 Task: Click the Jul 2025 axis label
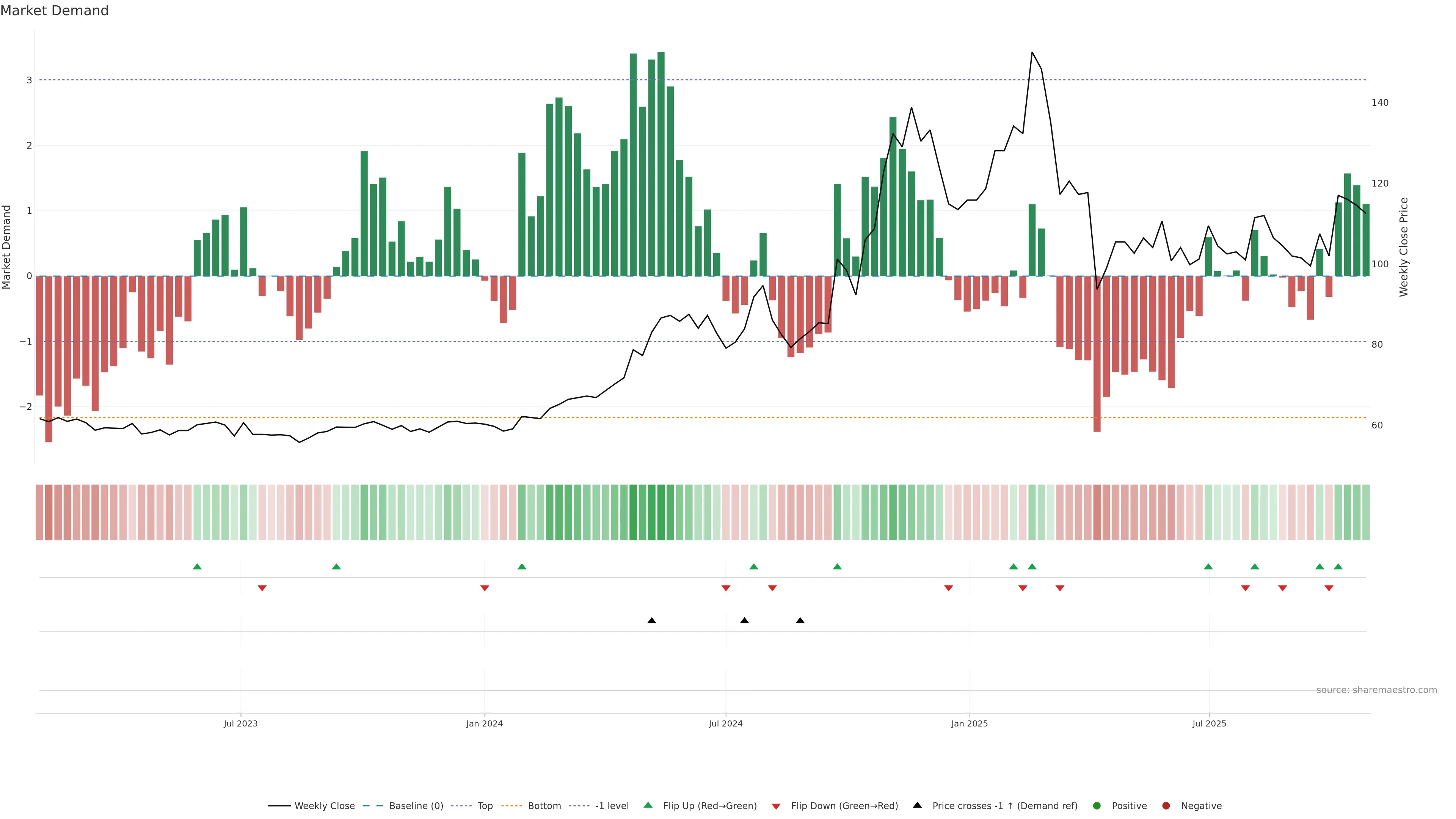1209,723
